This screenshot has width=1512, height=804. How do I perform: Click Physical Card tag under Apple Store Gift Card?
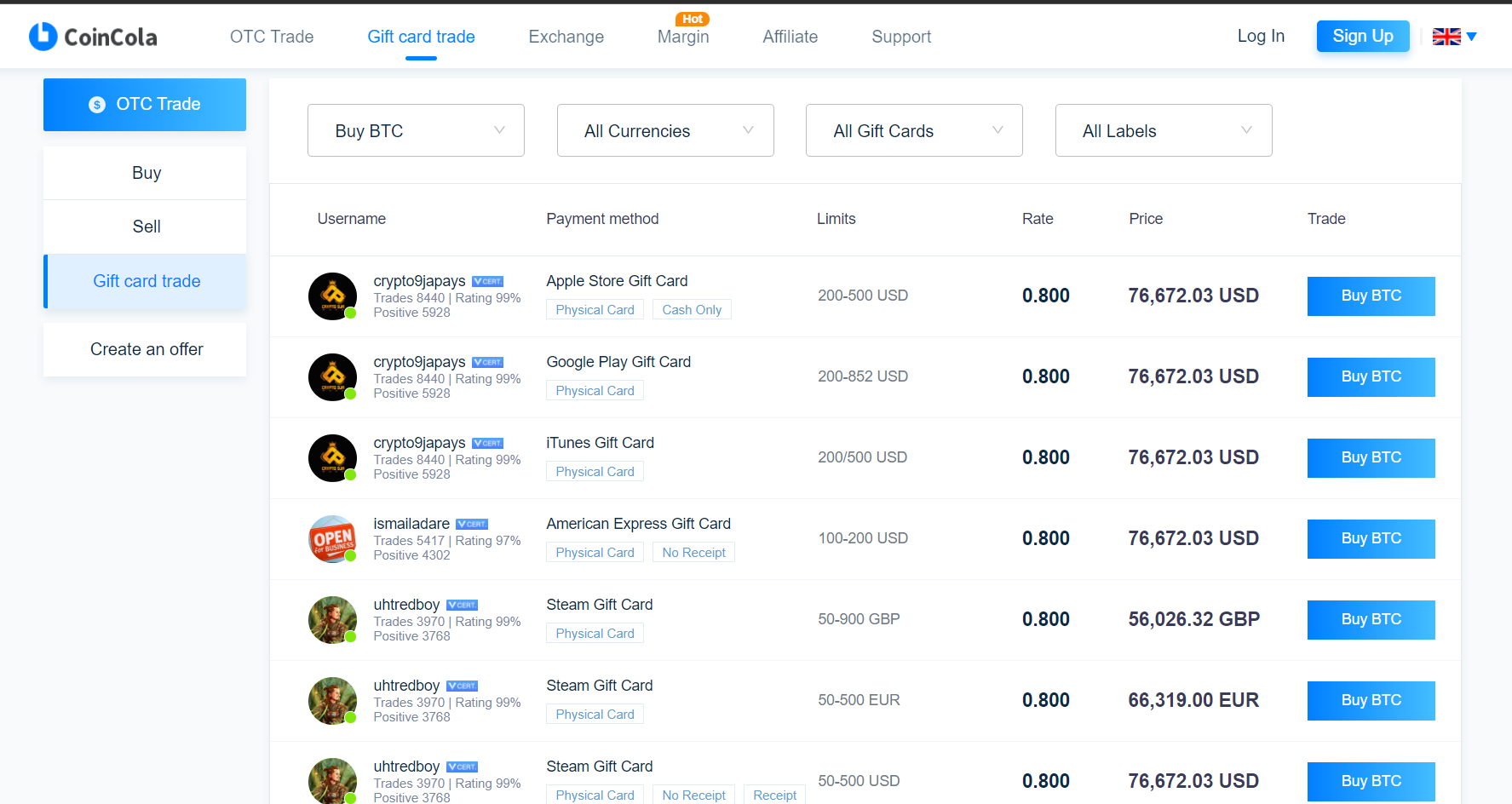point(595,310)
